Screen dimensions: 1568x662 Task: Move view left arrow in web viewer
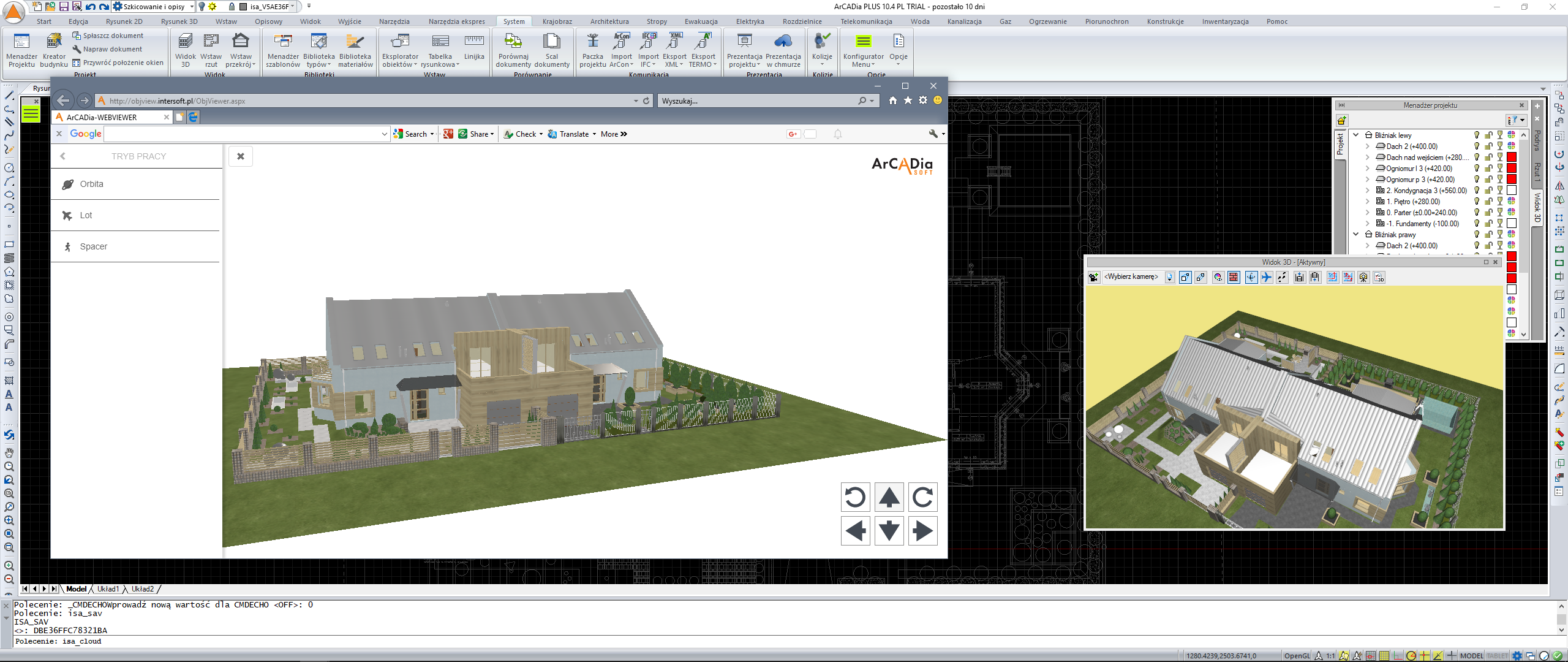coord(855,531)
